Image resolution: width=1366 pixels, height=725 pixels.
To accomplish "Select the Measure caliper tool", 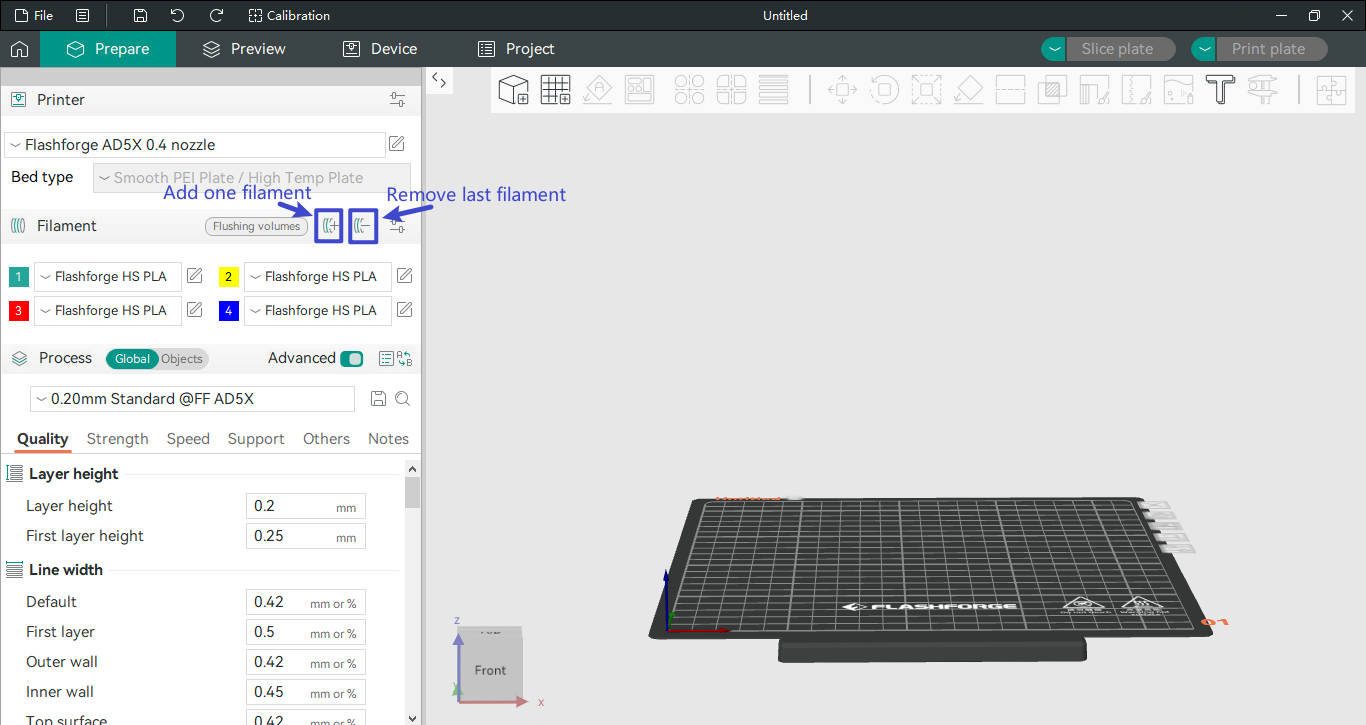I will pos(1262,90).
